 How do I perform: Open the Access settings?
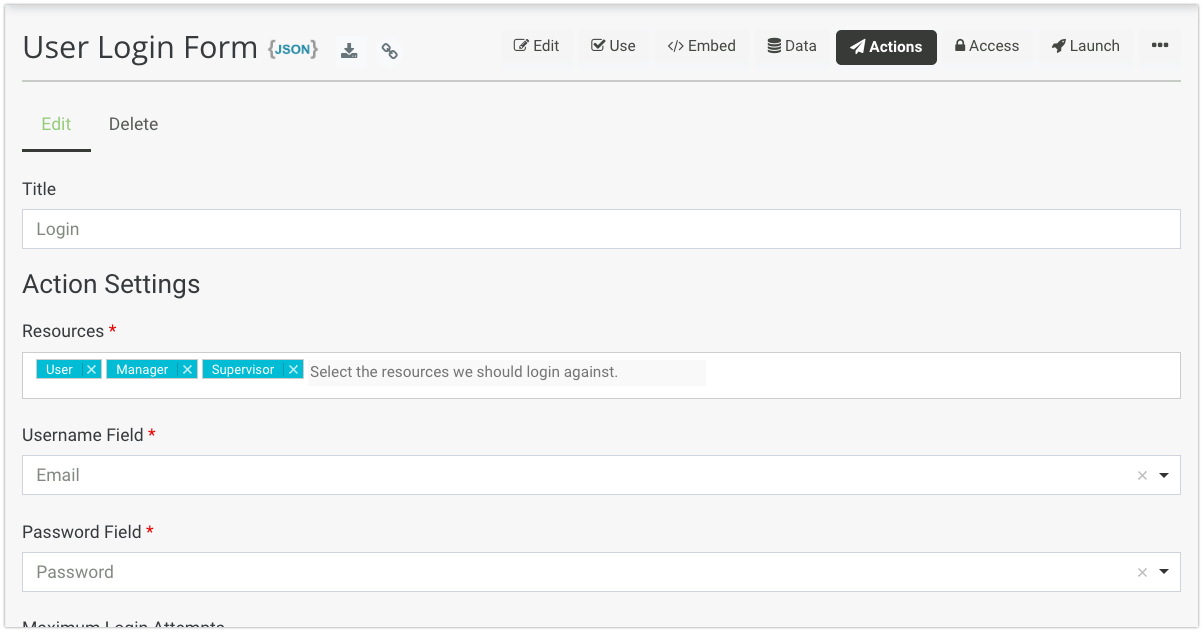click(986, 46)
